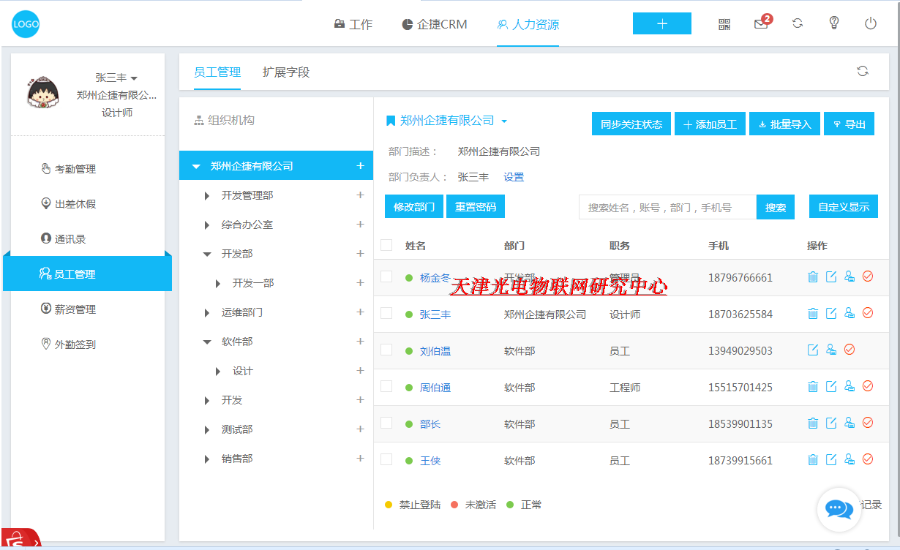Check the box for employee 刘伯温
Viewport: 900px width, 550px height.
(x=386, y=350)
